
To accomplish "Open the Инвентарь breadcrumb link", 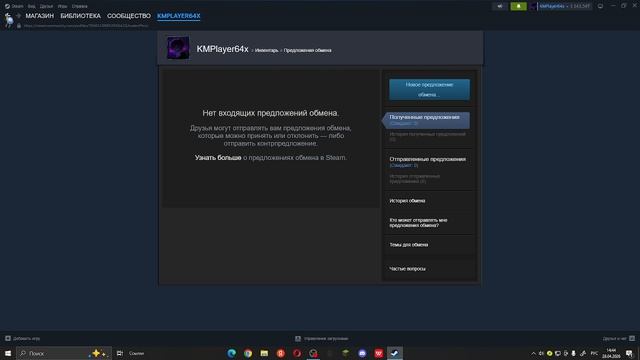I will (267, 50).
